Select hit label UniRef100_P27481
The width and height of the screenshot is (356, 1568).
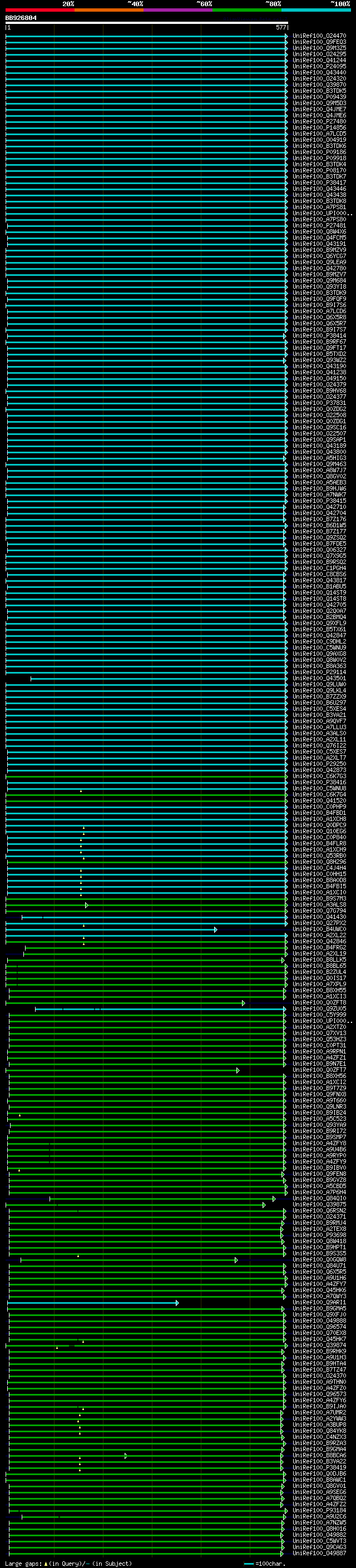click(x=319, y=226)
